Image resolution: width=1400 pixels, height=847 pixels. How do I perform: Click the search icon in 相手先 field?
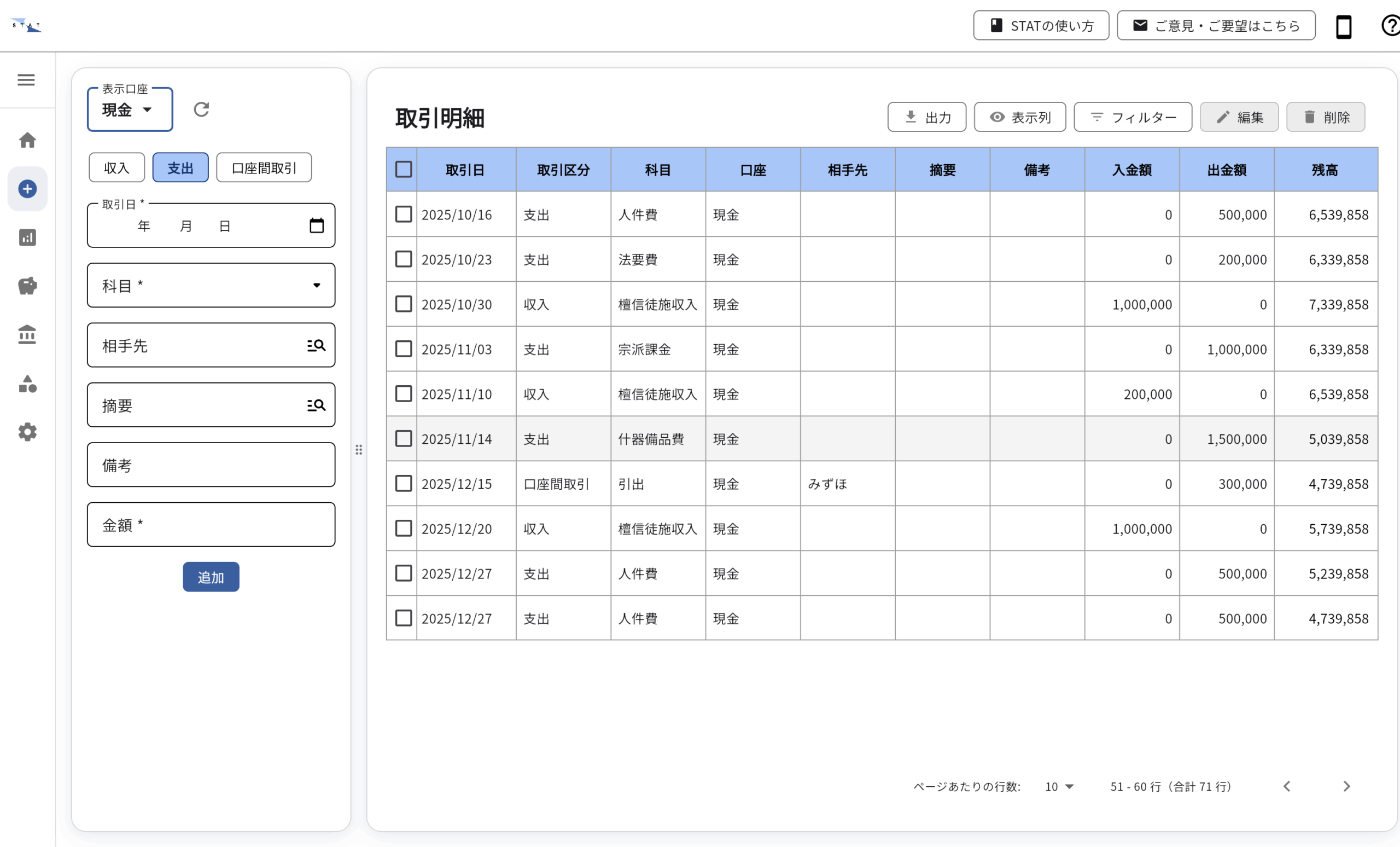point(316,345)
